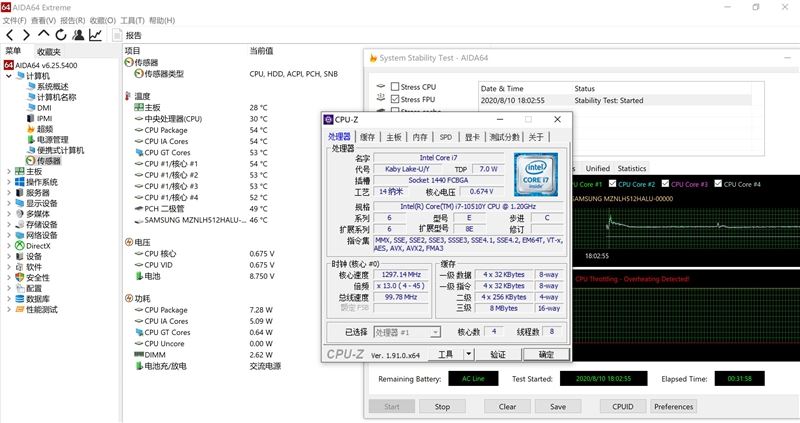Viewport: 800px width, 423px height.
Task: Click the 存储设备 storage icon in the tree
Action: point(20,225)
